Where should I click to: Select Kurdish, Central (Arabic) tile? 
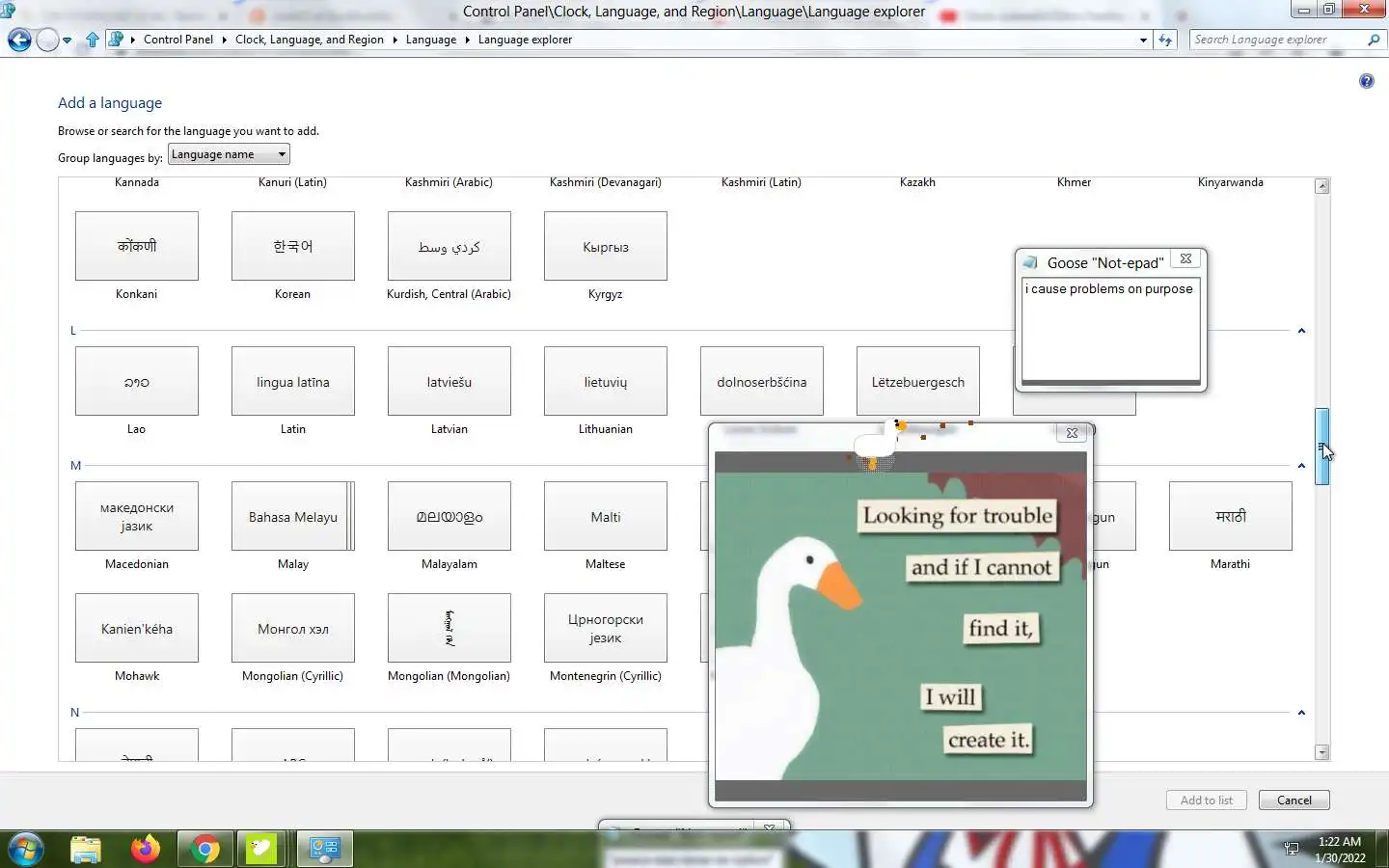(449, 246)
